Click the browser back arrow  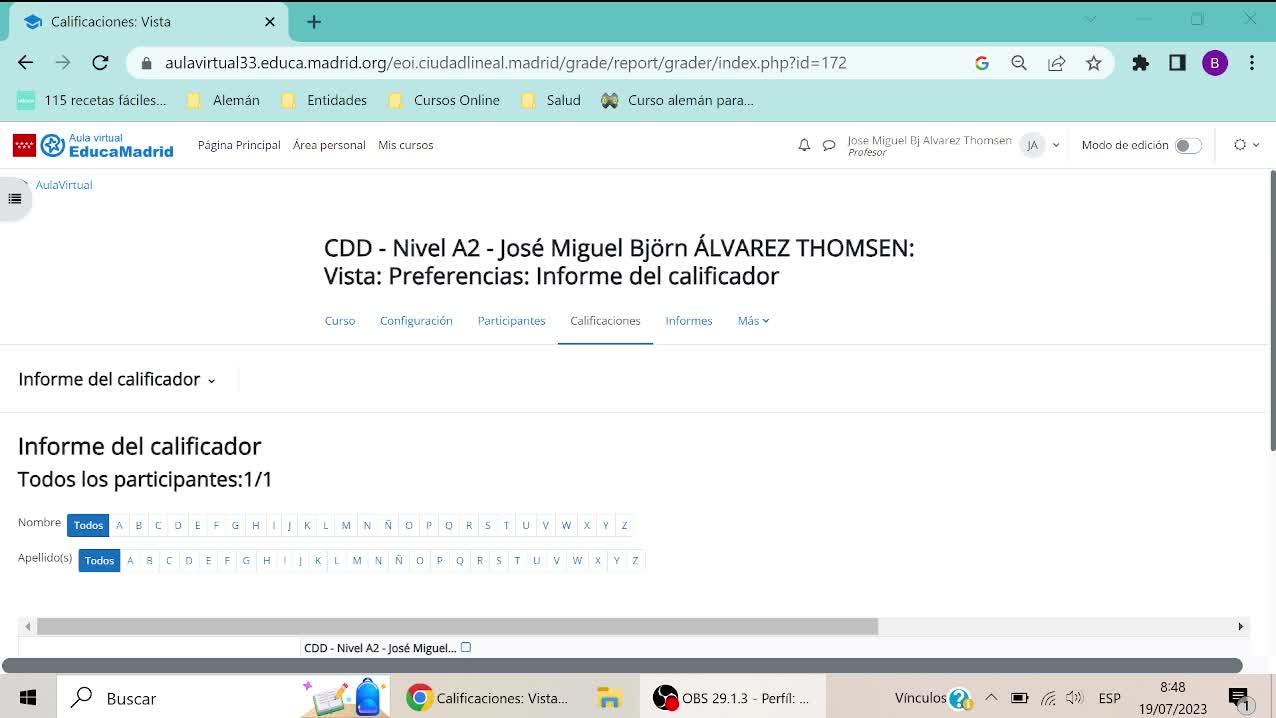tap(26, 62)
